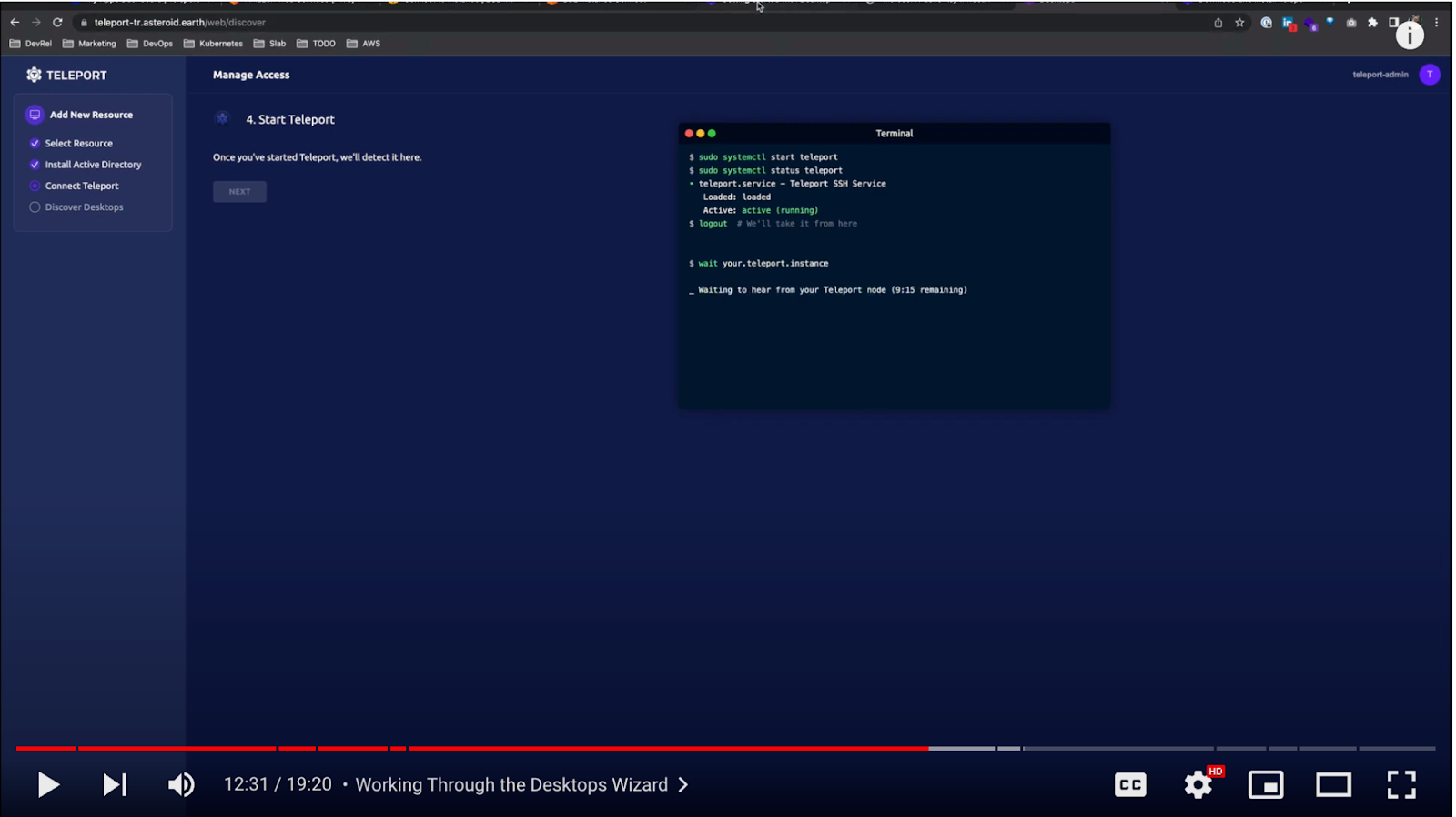Select the 'Select Resource' step

[78, 143]
